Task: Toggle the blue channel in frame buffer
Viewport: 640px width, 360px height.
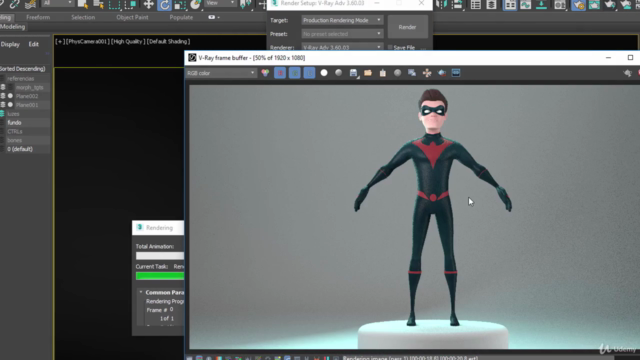Action: pos(309,73)
